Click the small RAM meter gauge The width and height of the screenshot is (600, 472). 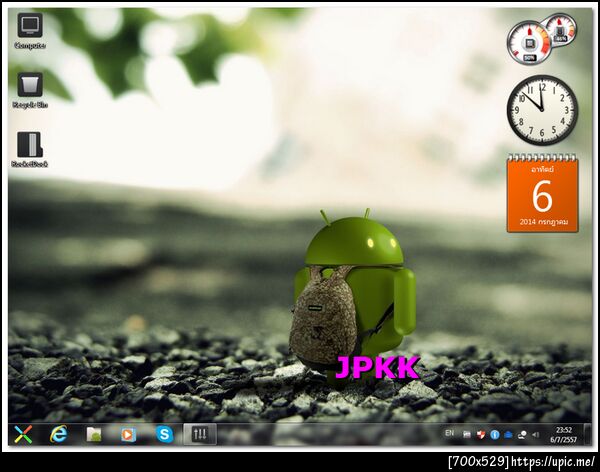coord(561,29)
